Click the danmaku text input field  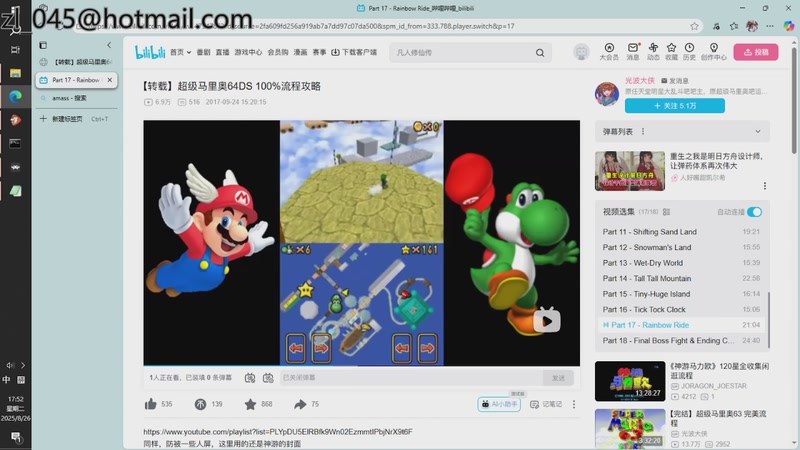click(411, 378)
